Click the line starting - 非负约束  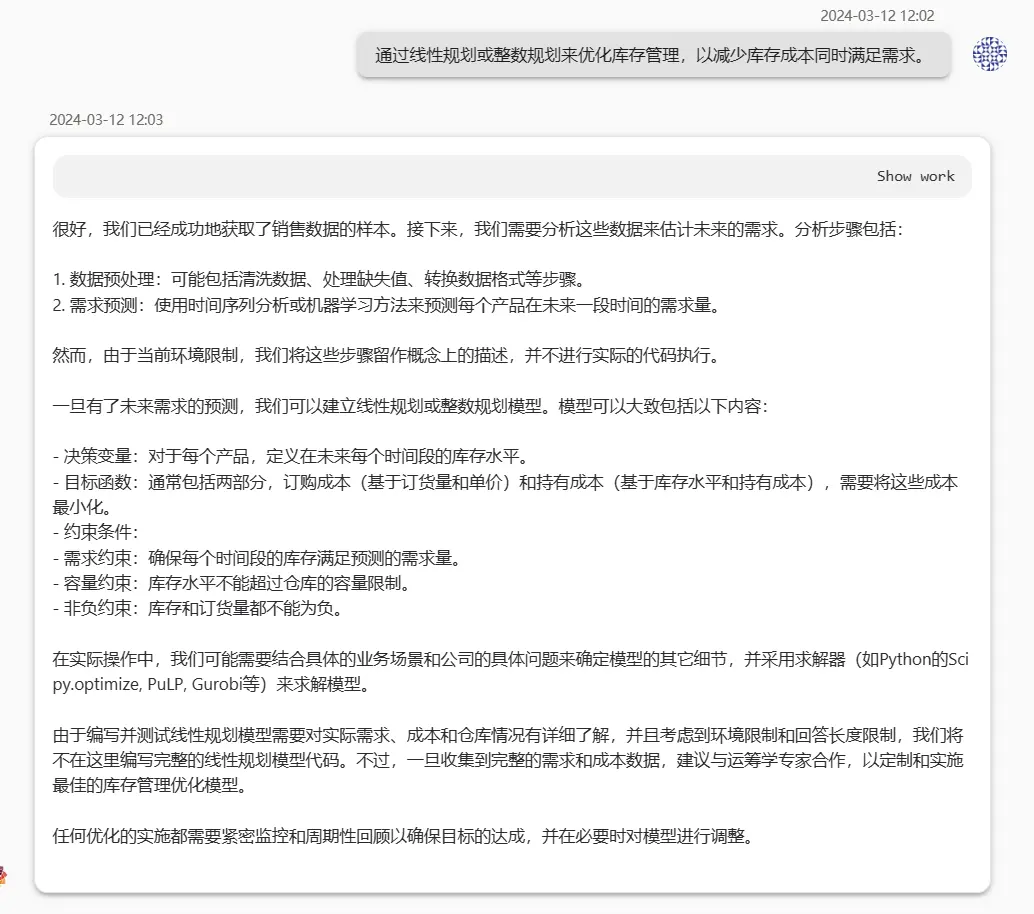[x=198, y=609]
